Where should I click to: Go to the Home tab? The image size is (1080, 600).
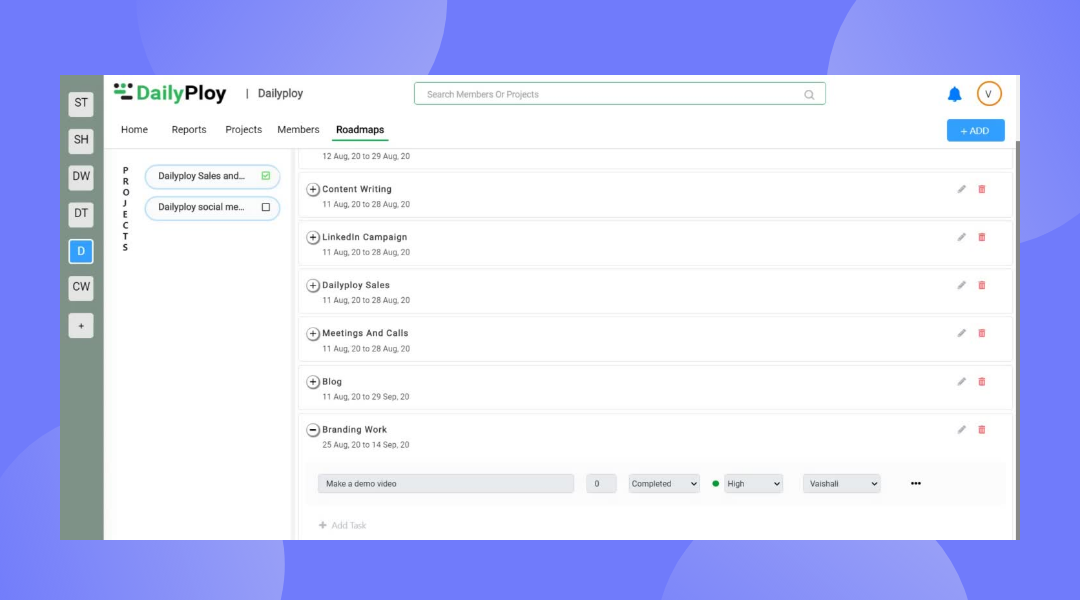[x=134, y=130]
